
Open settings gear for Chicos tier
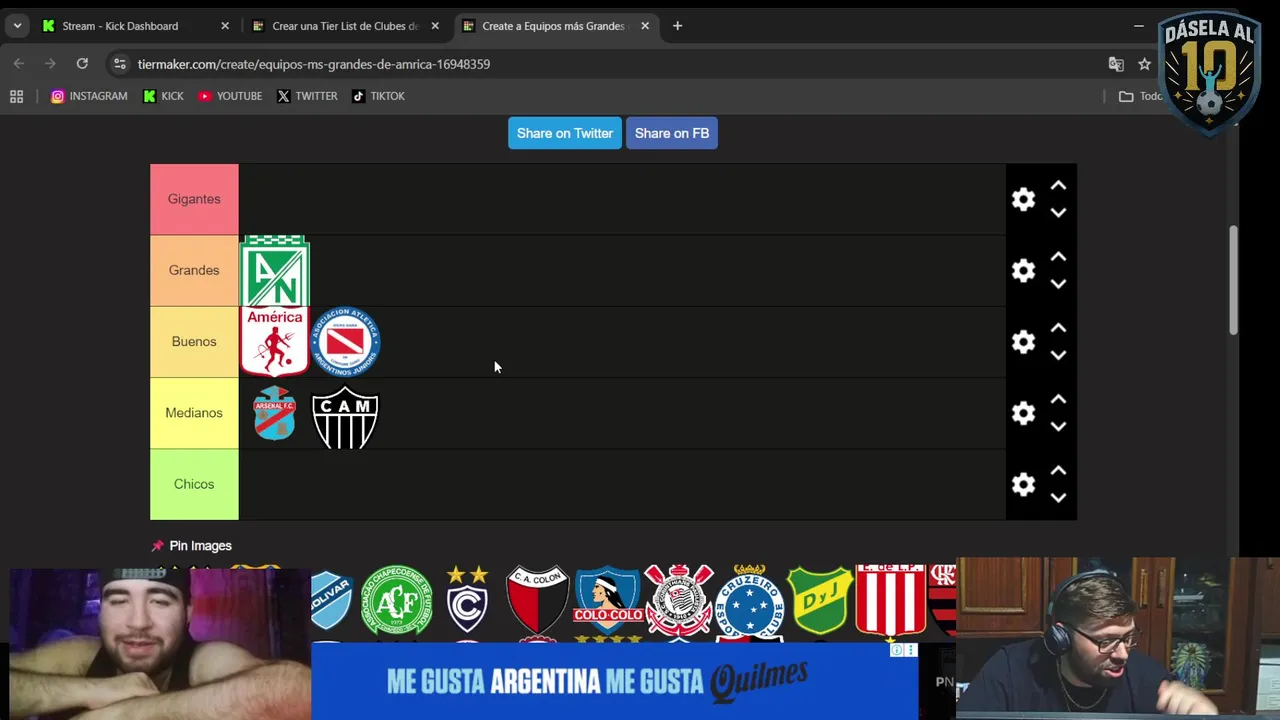1023,484
